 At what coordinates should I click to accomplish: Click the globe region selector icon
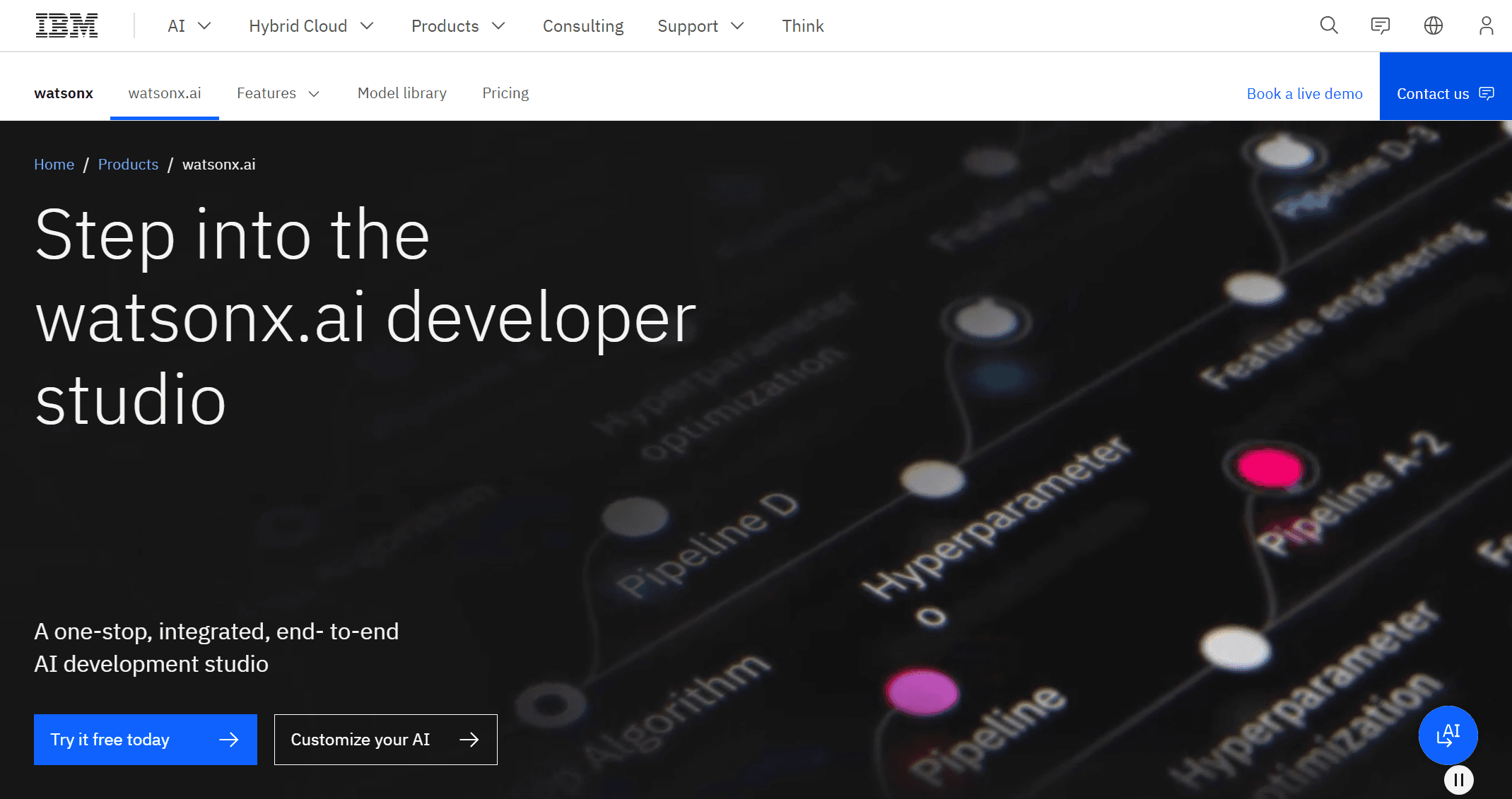click(x=1433, y=25)
